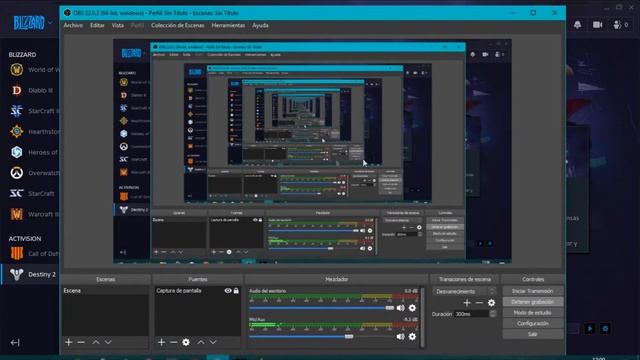
Task: Add a new source in Fuentes panel
Action: (162, 342)
